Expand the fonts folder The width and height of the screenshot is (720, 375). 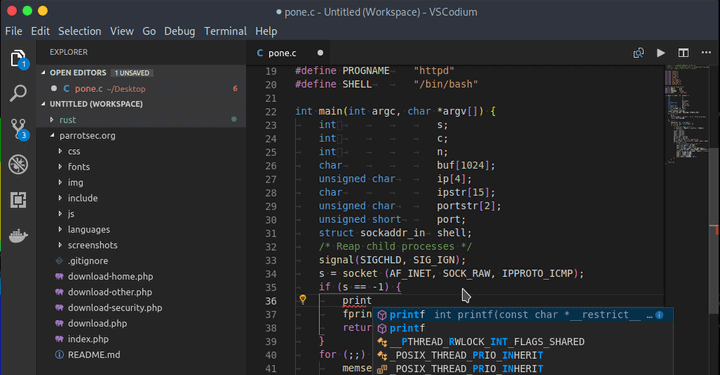[x=60, y=167]
